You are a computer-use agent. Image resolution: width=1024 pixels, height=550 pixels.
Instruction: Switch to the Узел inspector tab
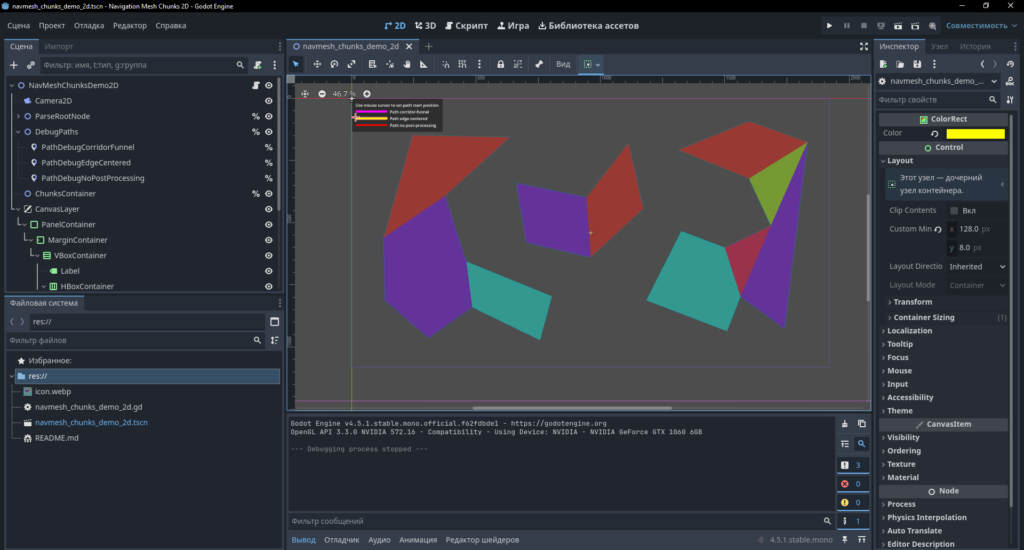(939, 46)
